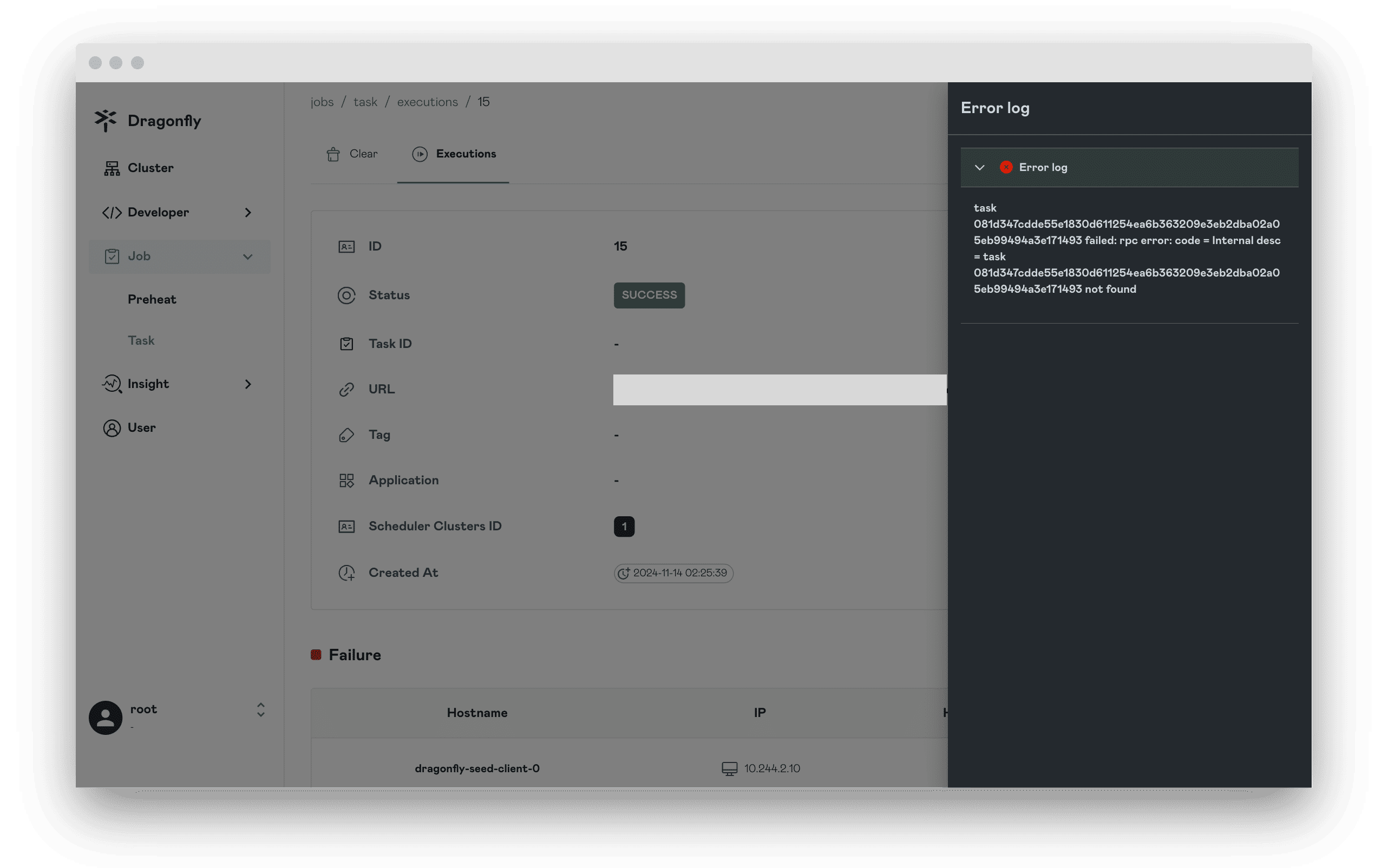Click the root account avatar
Viewport: 1388px width, 868px height.
[105, 718]
